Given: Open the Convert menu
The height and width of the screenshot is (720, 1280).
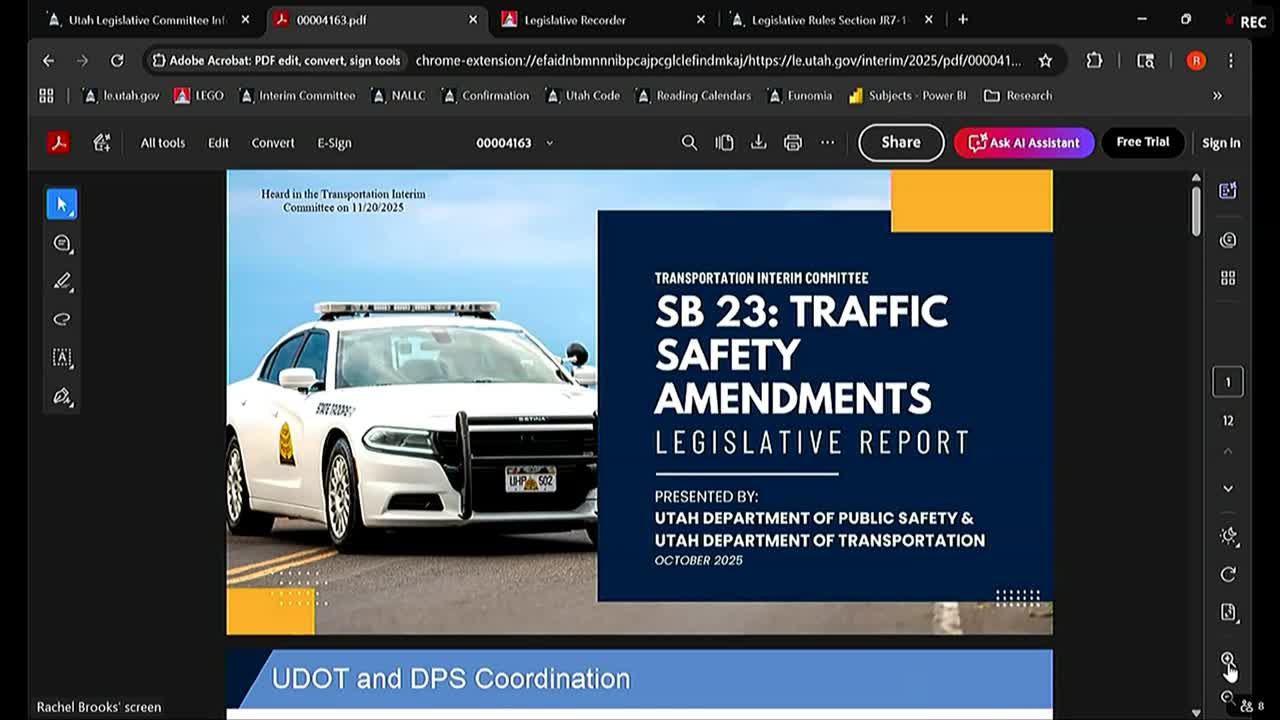Looking at the screenshot, I should pos(272,142).
